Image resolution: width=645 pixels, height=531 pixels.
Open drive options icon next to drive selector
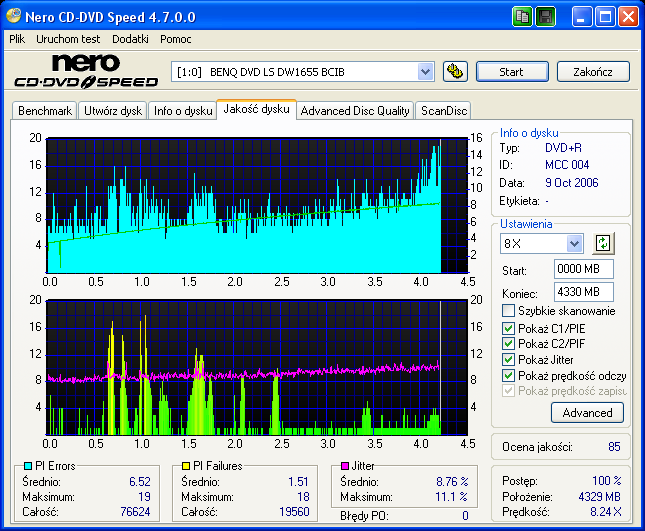tap(455, 72)
